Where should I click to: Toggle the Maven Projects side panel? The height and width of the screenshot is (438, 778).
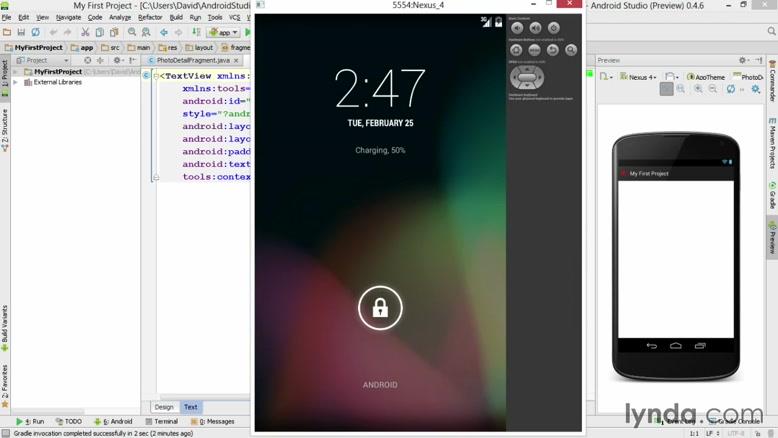773,143
